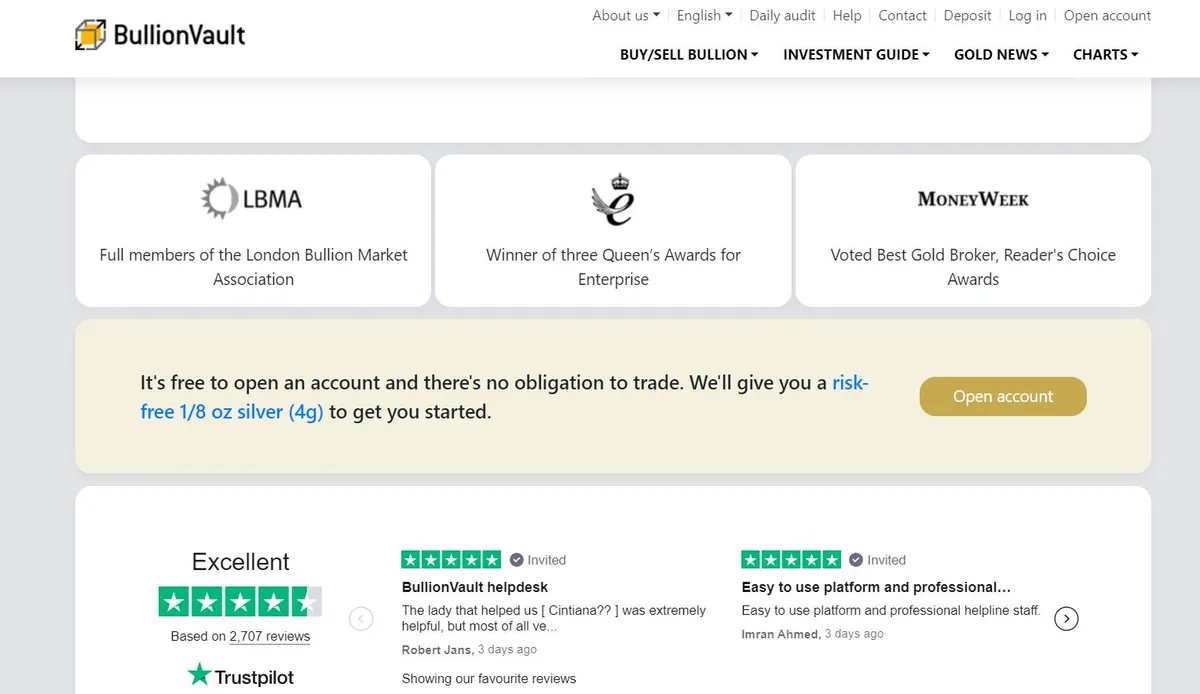Click the MoneyWeek logo
The image size is (1200, 694).
click(973, 199)
